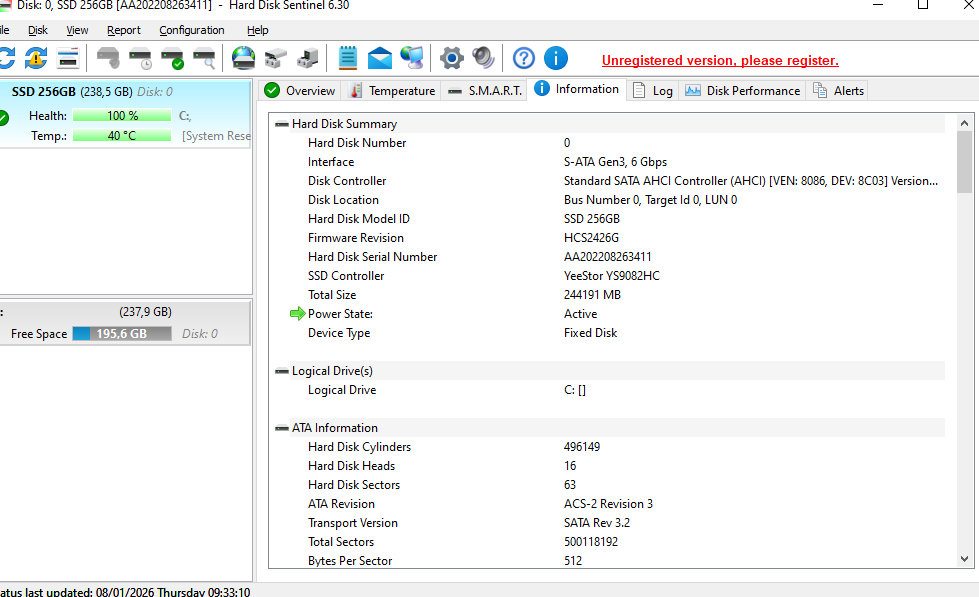The height and width of the screenshot is (597, 979).
Task: Click the blue info about icon
Action: (x=556, y=58)
